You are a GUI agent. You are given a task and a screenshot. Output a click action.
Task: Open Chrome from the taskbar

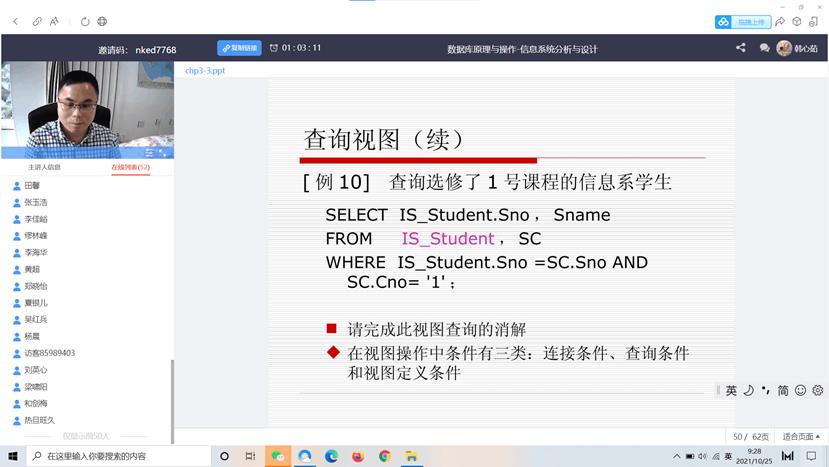click(x=385, y=456)
